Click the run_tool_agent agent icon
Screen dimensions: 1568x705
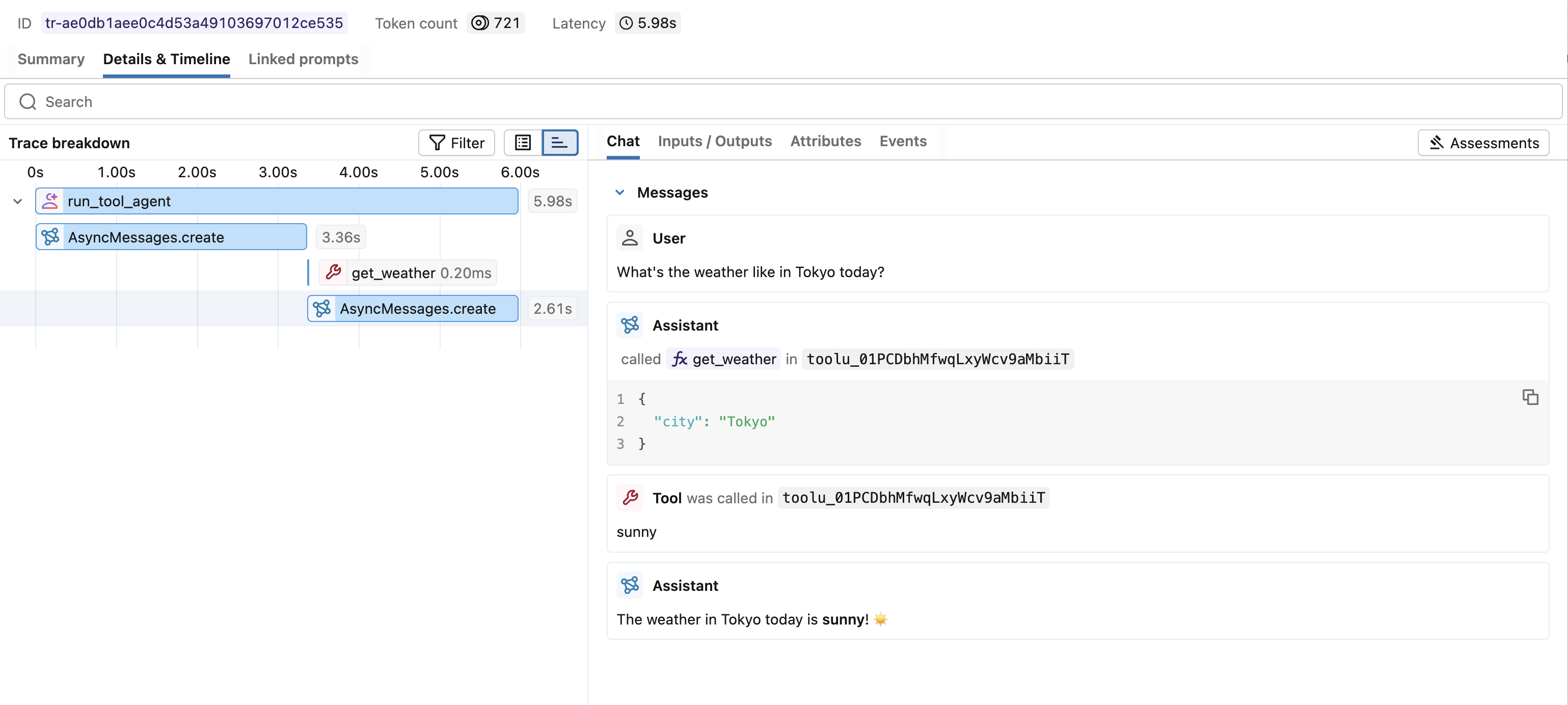pyautogui.click(x=50, y=201)
